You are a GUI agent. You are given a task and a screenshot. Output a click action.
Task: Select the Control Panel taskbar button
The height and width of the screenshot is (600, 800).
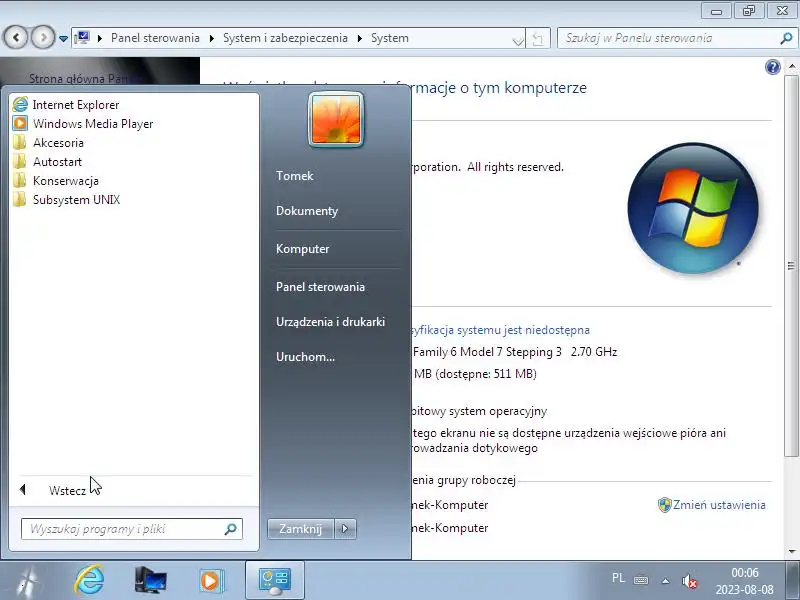pos(274,580)
